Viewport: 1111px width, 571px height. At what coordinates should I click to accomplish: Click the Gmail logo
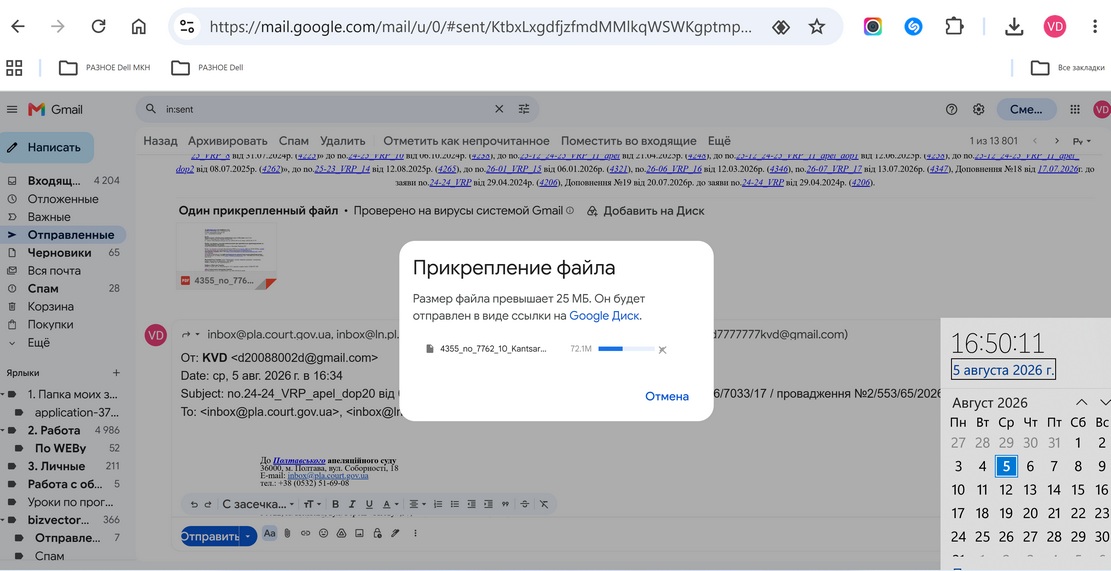tap(55, 109)
